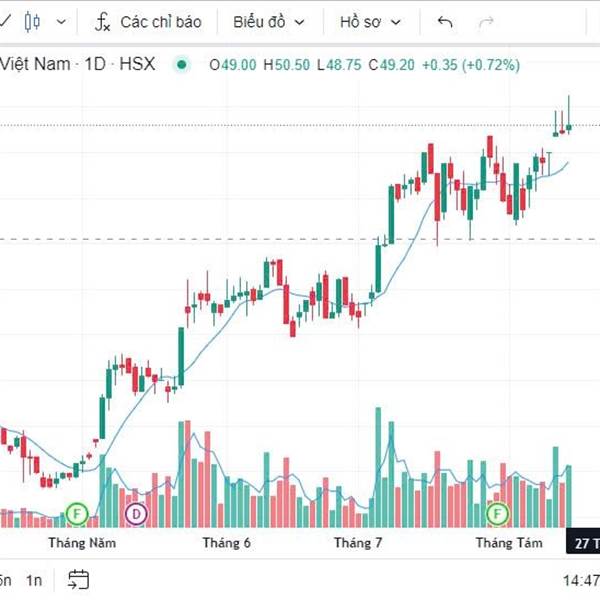Click the 14:47 clock time display
The height and width of the screenshot is (600, 600).
click(x=581, y=580)
